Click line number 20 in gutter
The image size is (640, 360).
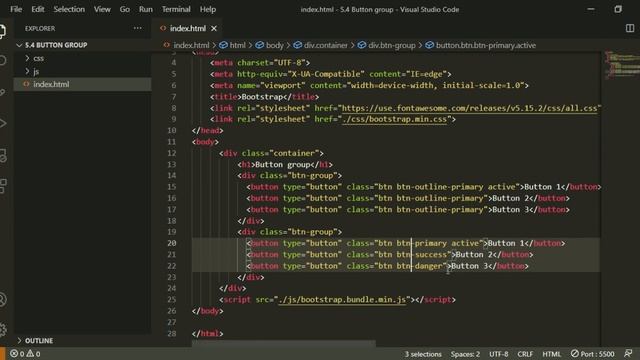click(x=171, y=243)
